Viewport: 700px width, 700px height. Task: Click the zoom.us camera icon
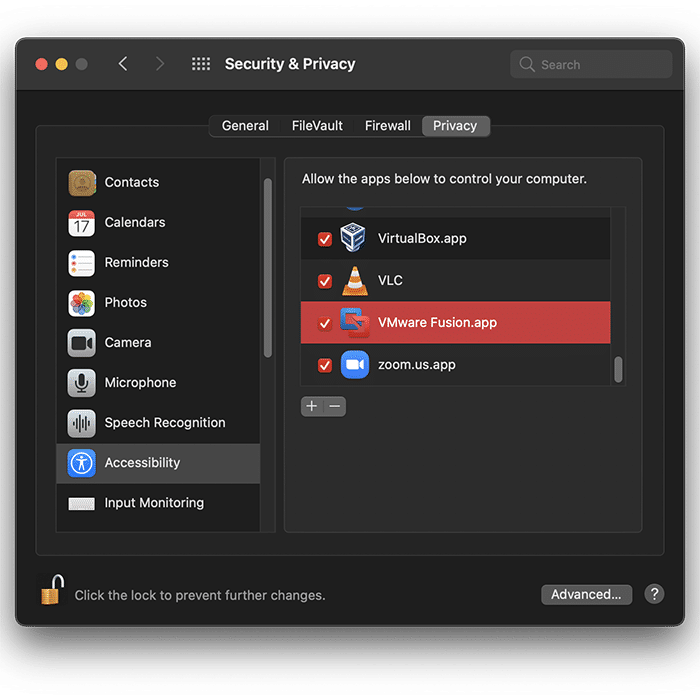tap(355, 365)
